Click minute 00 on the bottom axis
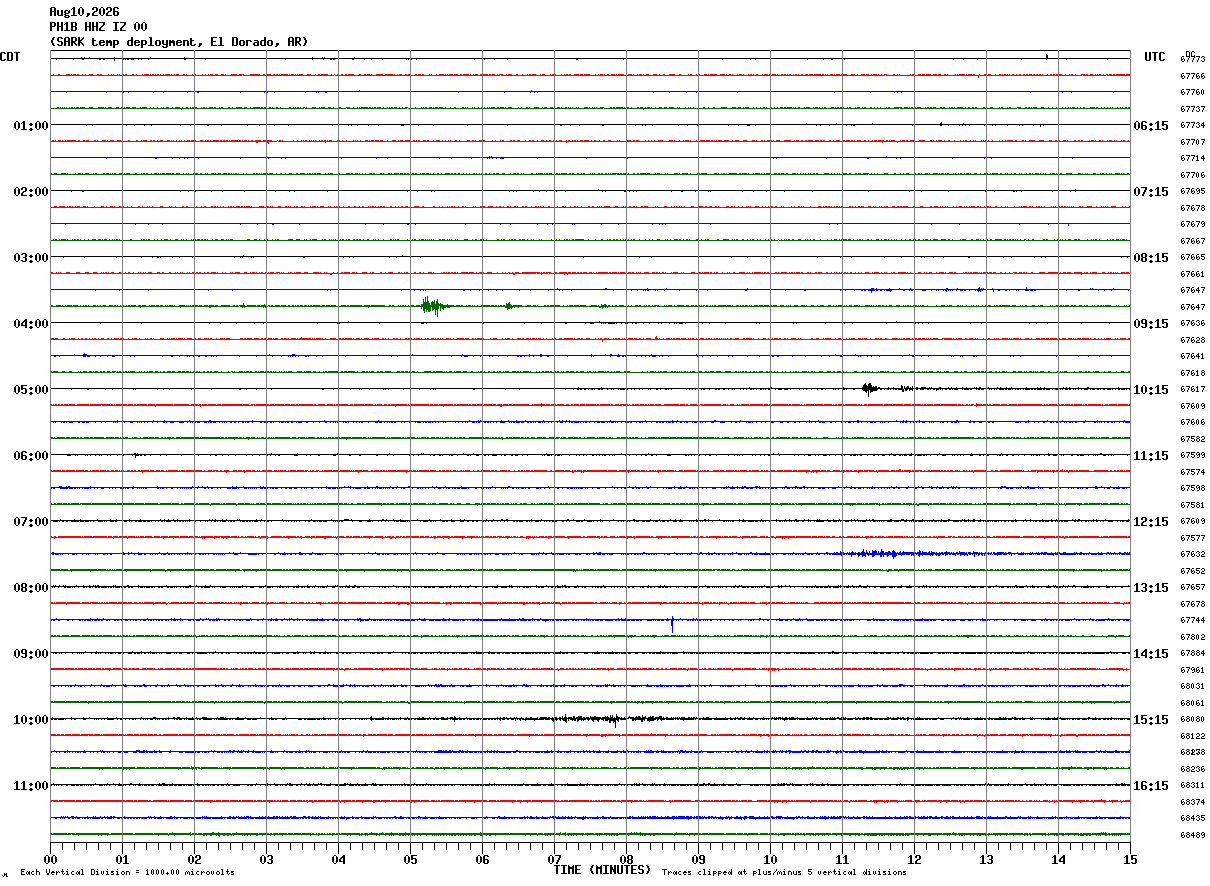This screenshot has width=1210, height=886. coord(50,859)
